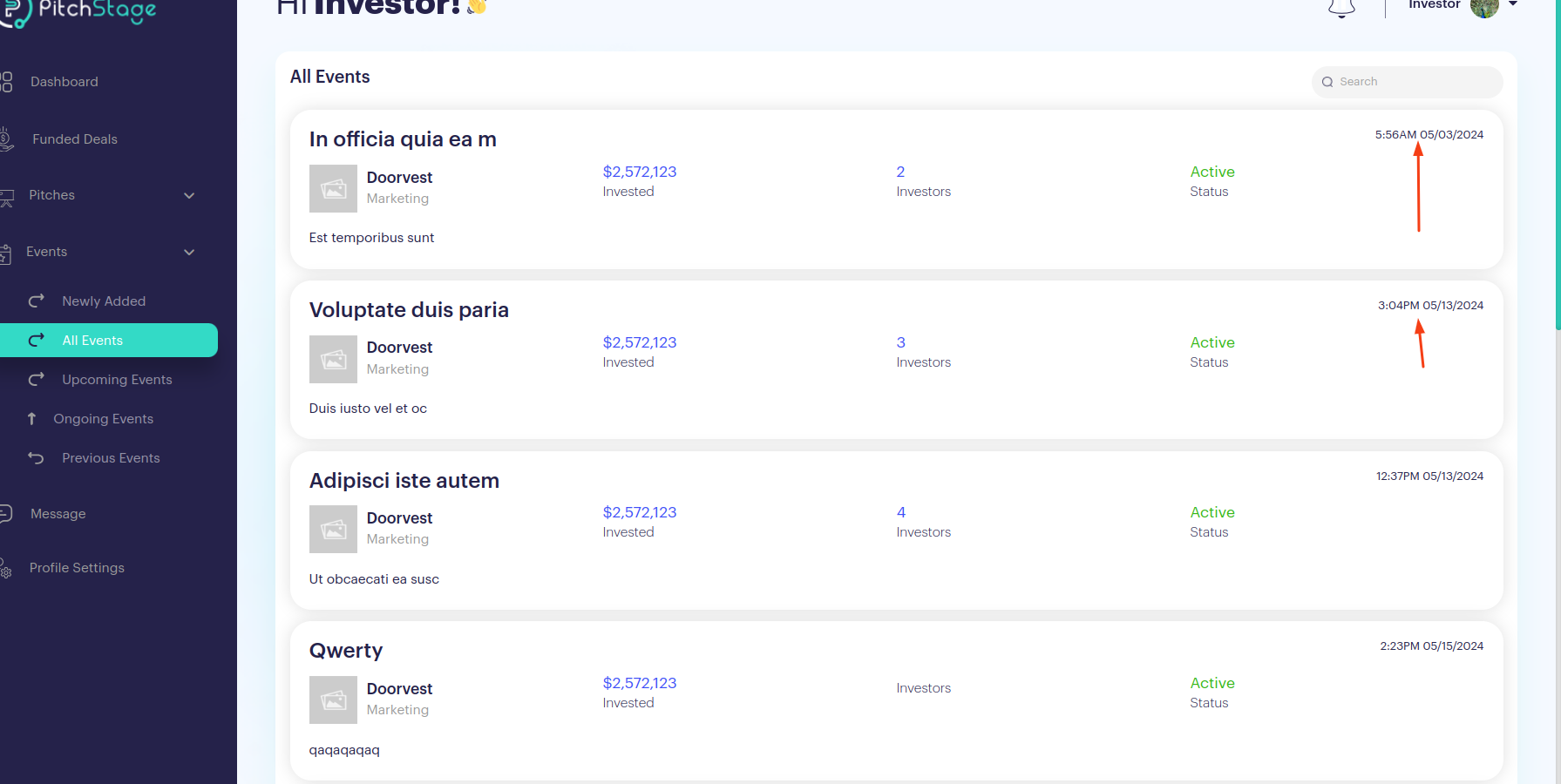Click Doorvest image placeholder in Adipisci iste autem card

tap(333, 529)
